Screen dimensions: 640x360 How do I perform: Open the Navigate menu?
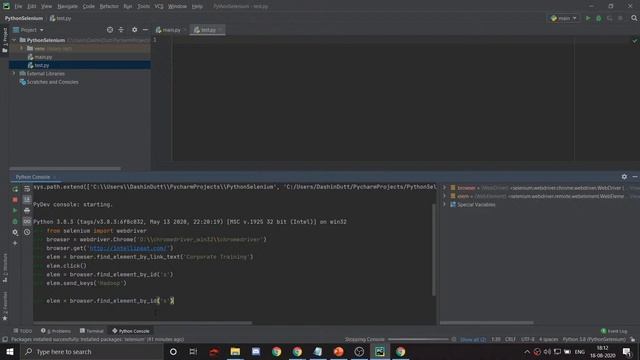[67, 6]
